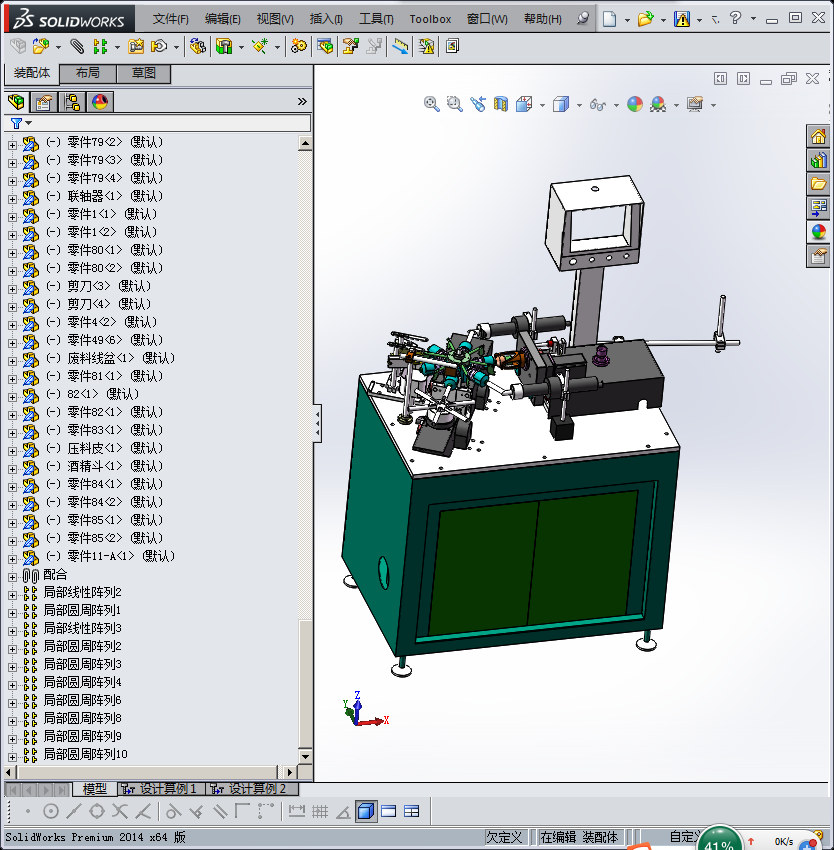Open the 工具(T) menu
The image size is (834, 850).
point(376,19)
